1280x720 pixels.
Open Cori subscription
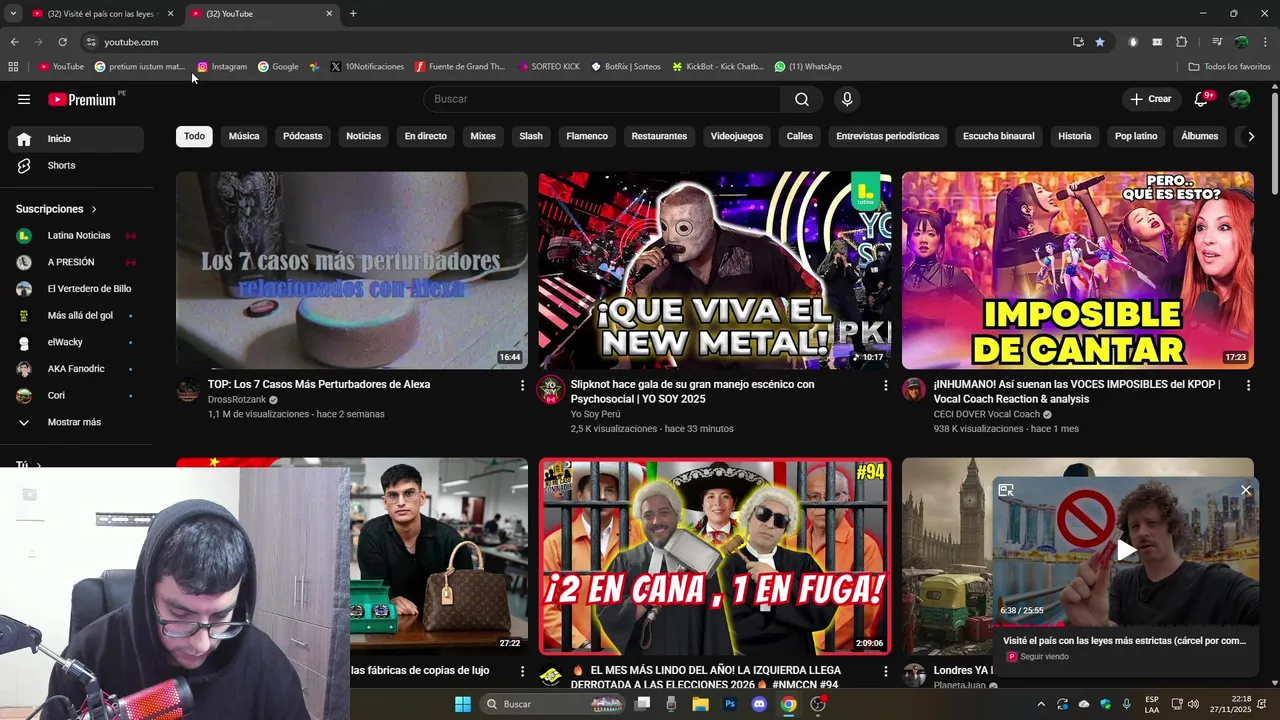[x=76, y=395]
